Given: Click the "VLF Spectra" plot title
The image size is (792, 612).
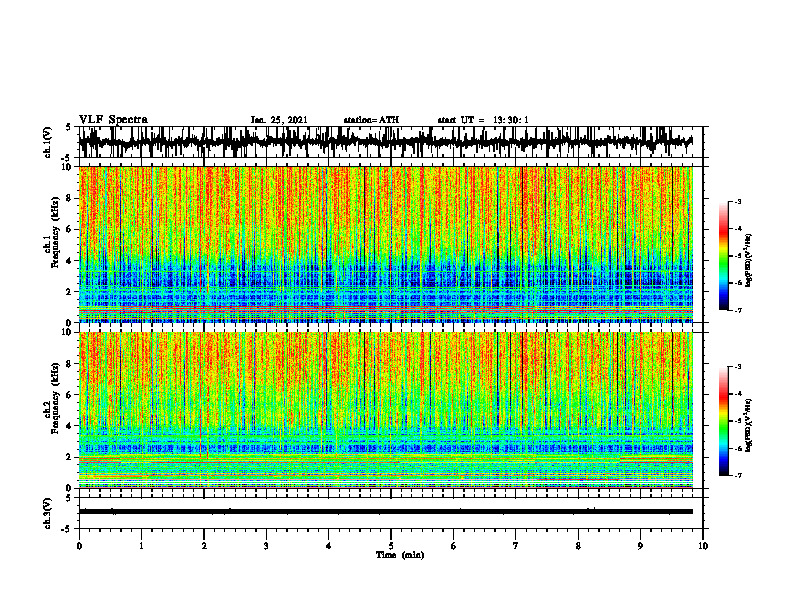Looking at the screenshot, I should (x=113, y=120).
